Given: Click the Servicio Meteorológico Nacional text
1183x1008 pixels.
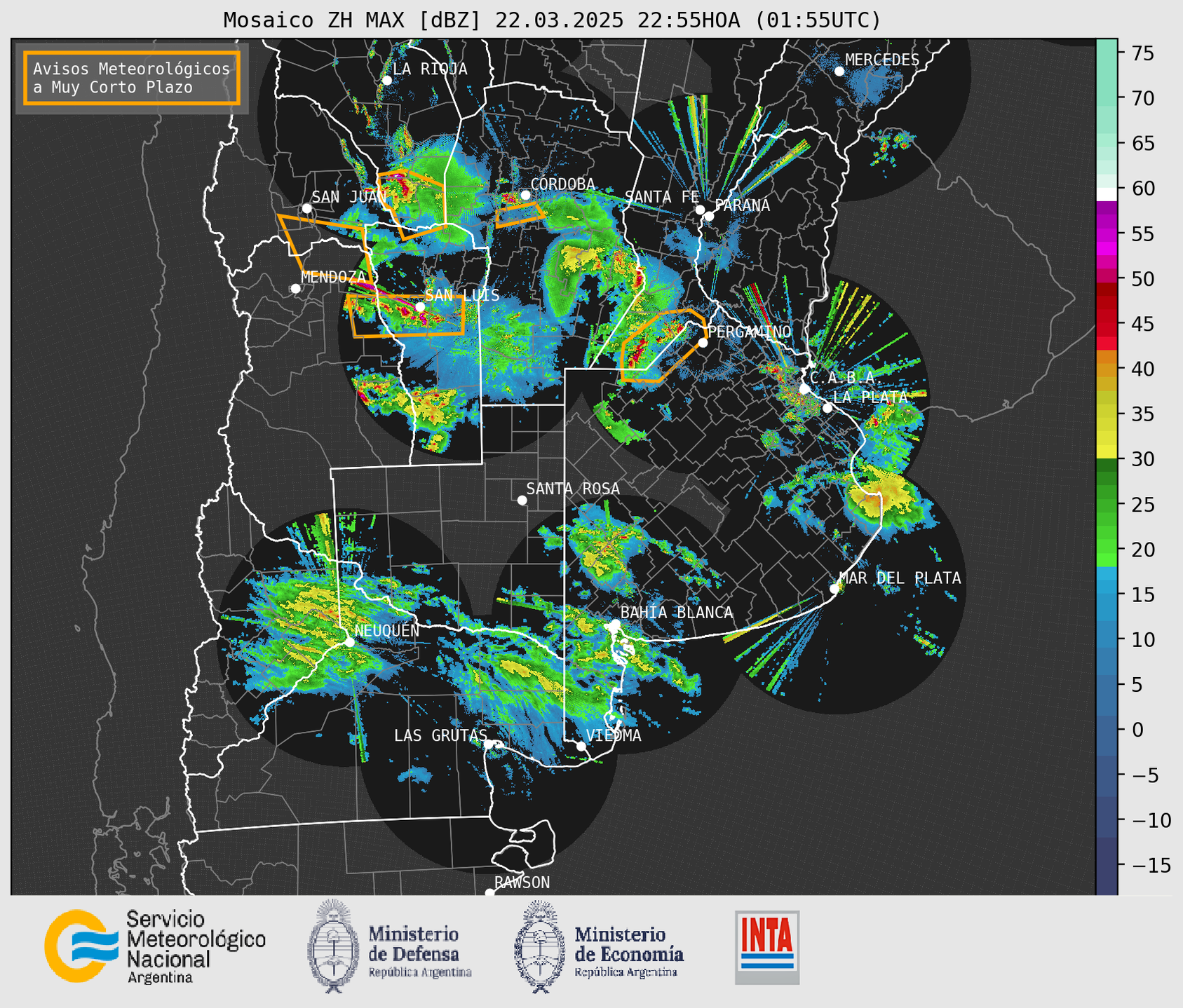Looking at the screenshot, I should 196,939.
